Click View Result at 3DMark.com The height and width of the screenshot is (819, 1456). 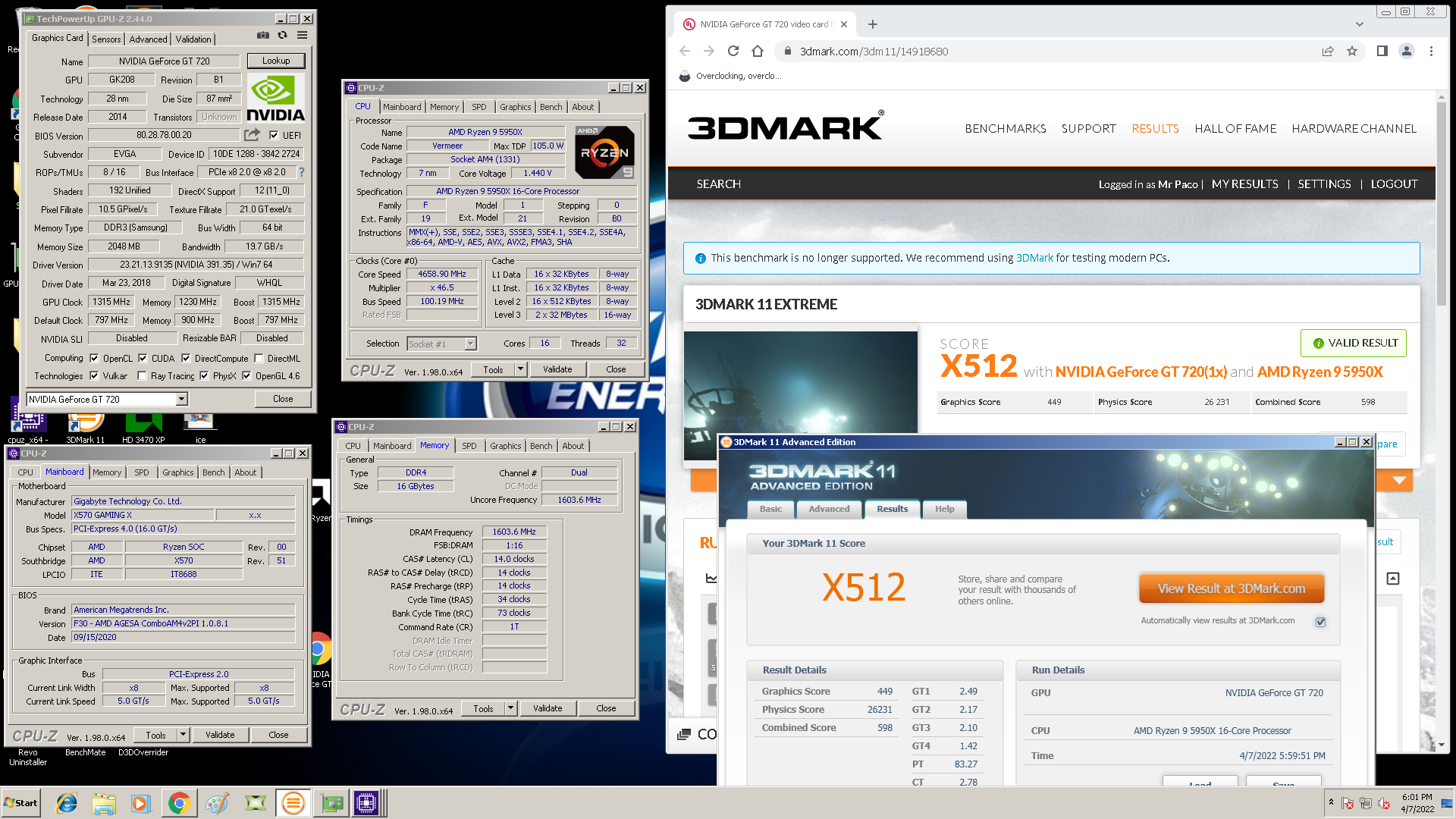click(x=1232, y=588)
